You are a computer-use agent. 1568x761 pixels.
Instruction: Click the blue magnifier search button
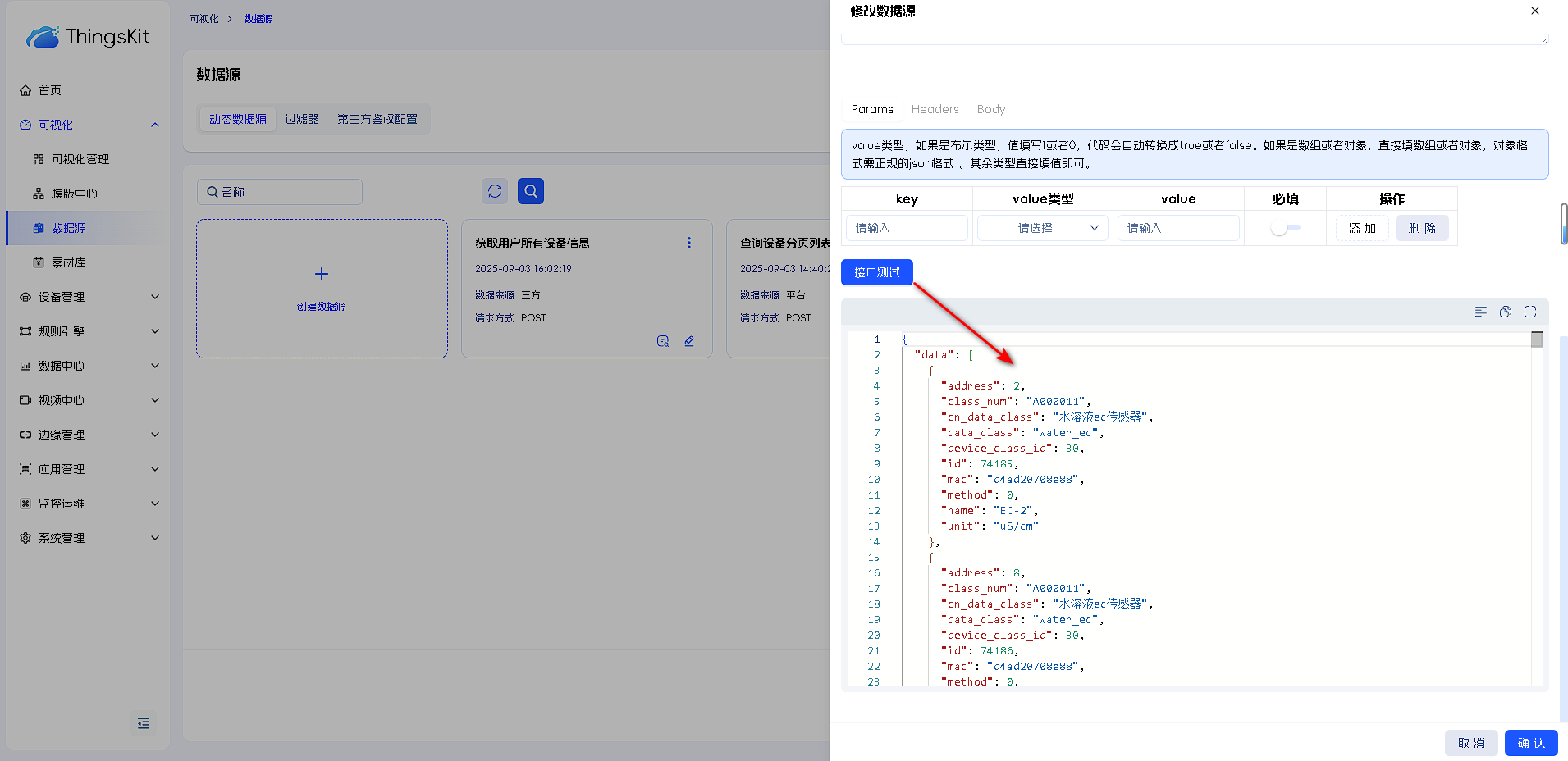point(531,191)
